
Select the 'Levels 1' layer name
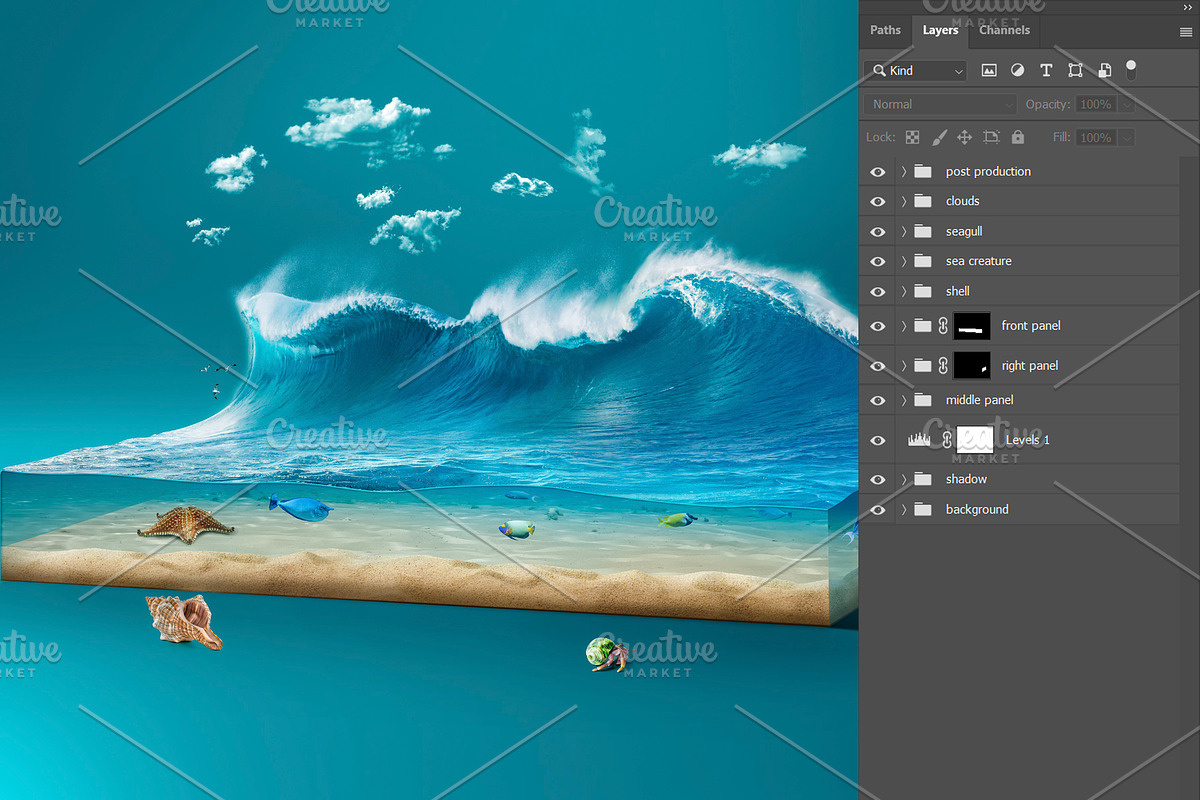pos(1028,440)
